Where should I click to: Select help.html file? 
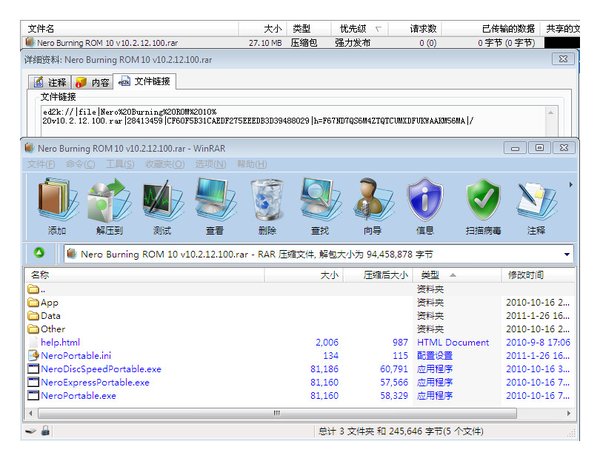[300, 342]
